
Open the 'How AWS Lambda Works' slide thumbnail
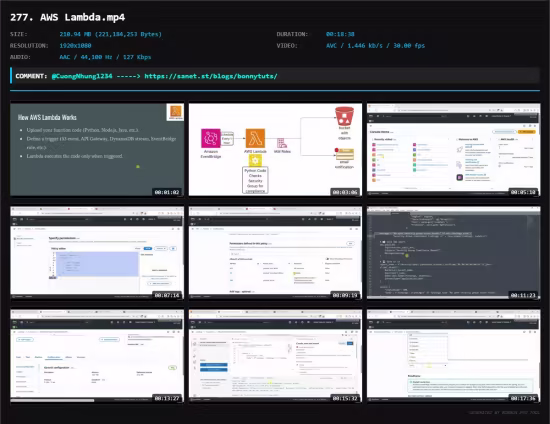pos(97,150)
